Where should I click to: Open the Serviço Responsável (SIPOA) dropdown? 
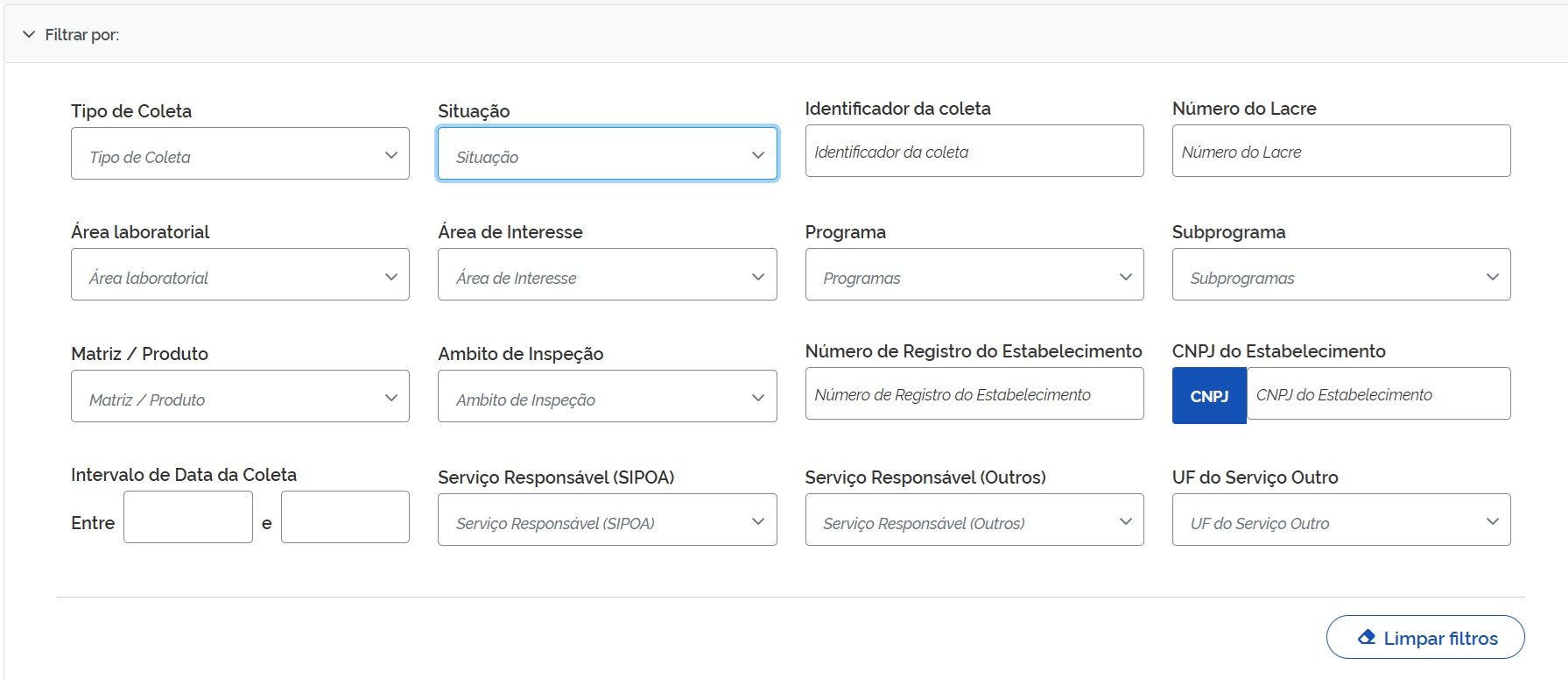pyautogui.click(x=607, y=520)
